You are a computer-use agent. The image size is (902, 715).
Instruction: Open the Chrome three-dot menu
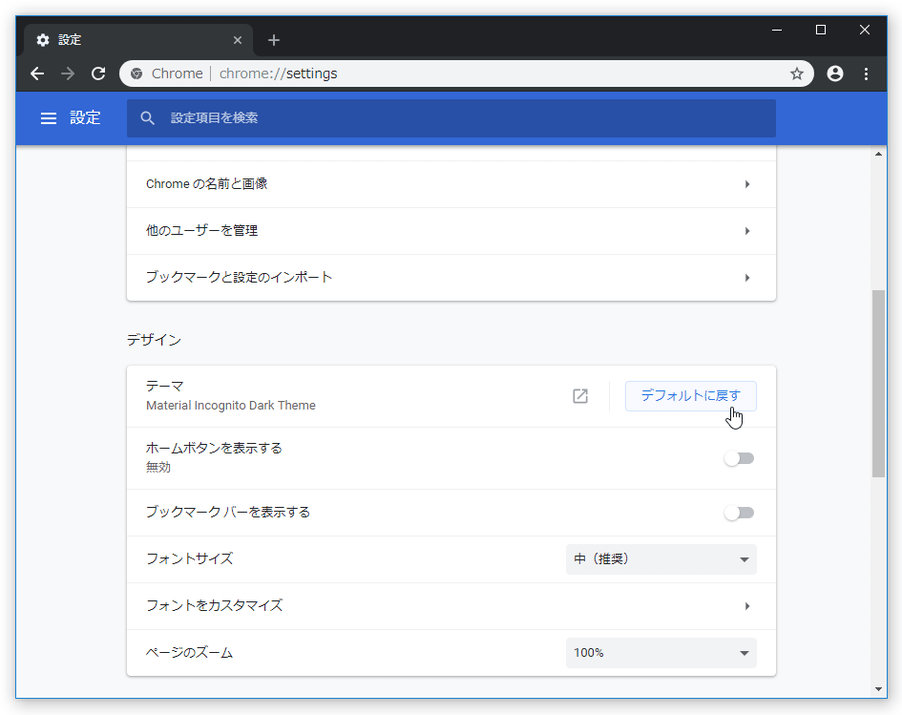866,74
